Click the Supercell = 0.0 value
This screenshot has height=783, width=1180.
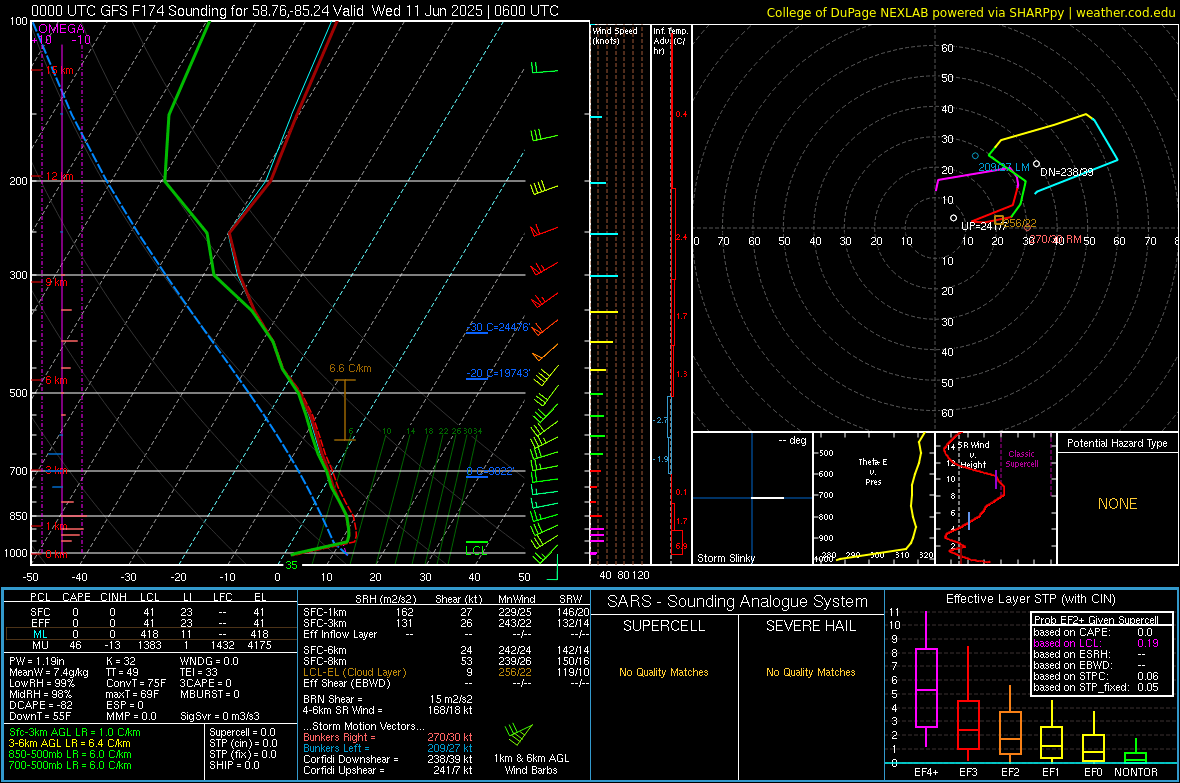click(x=242, y=732)
